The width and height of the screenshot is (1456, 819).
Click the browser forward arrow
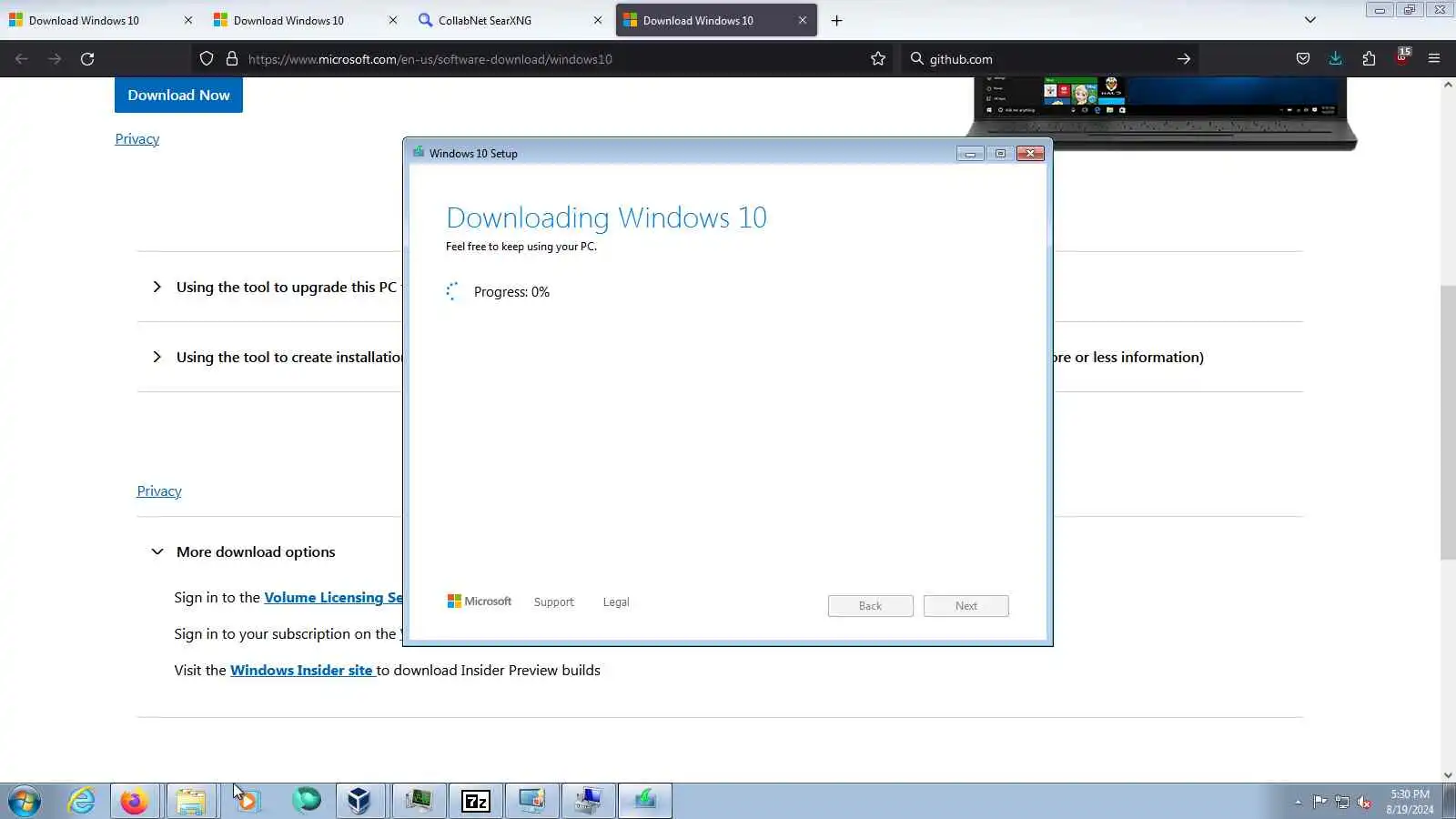(x=55, y=59)
